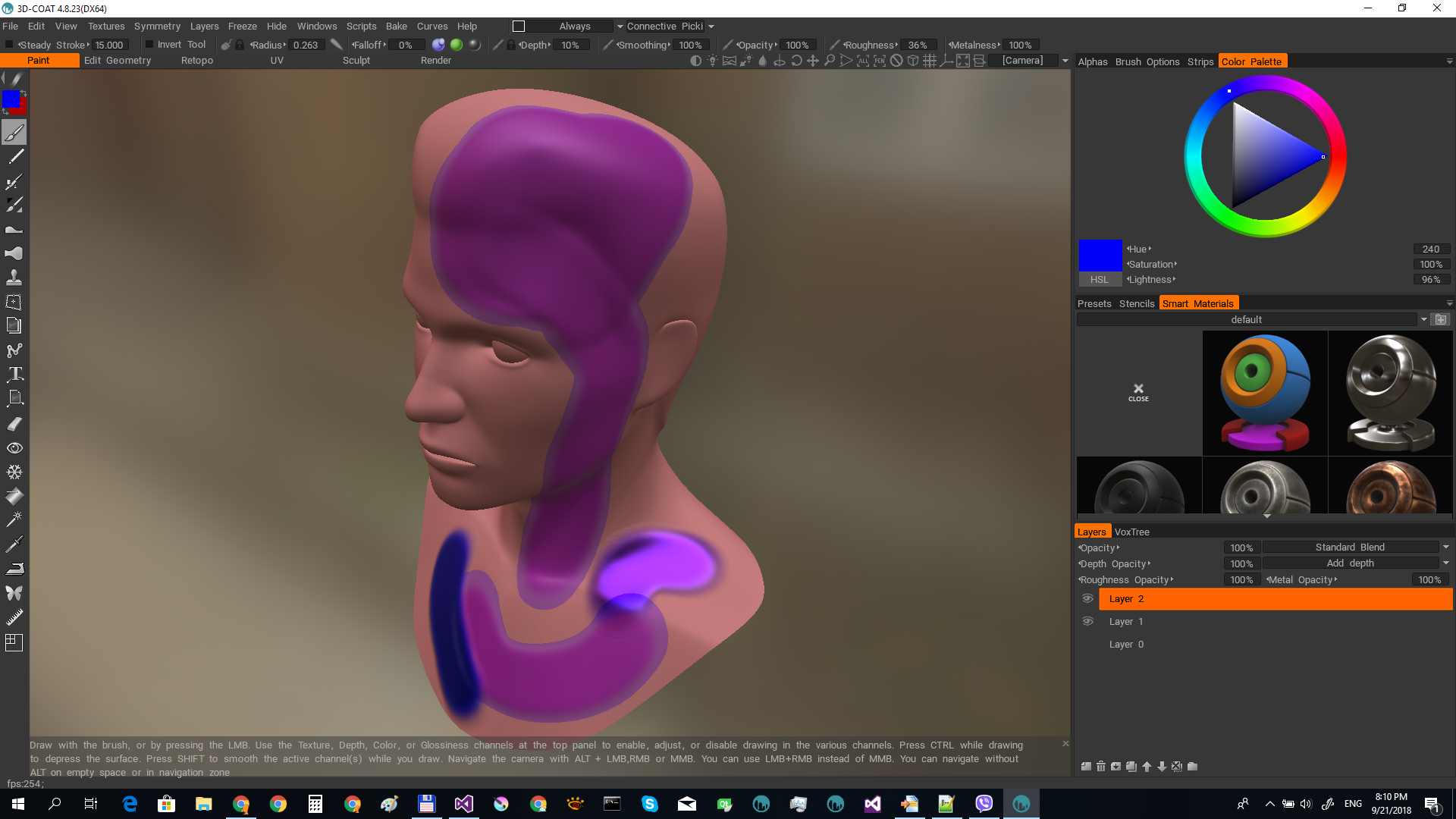
Task: Select the Clone stamp tool
Action: point(14,277)
